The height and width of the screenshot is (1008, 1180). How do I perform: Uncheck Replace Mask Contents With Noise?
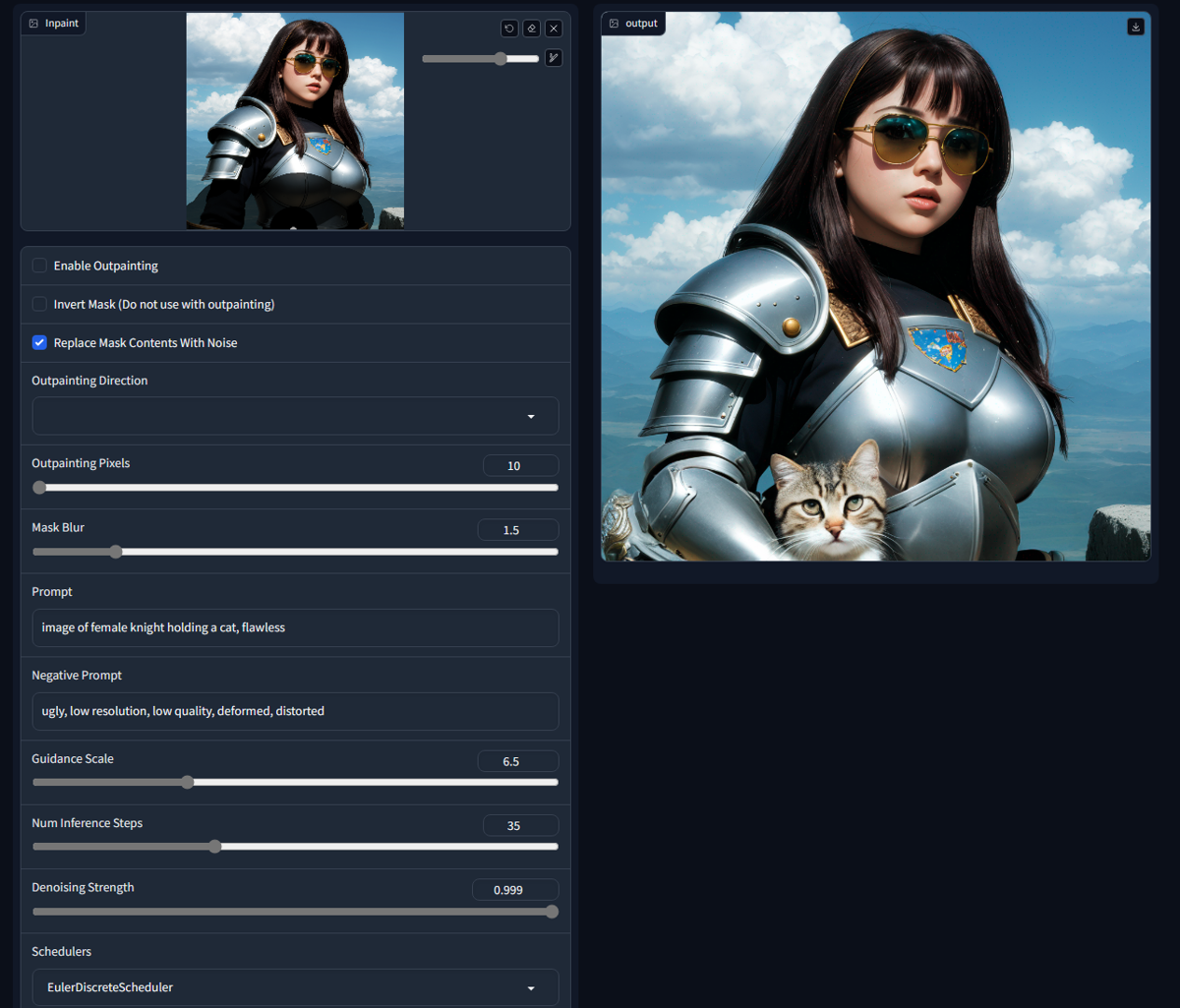[x=38, y=342]
